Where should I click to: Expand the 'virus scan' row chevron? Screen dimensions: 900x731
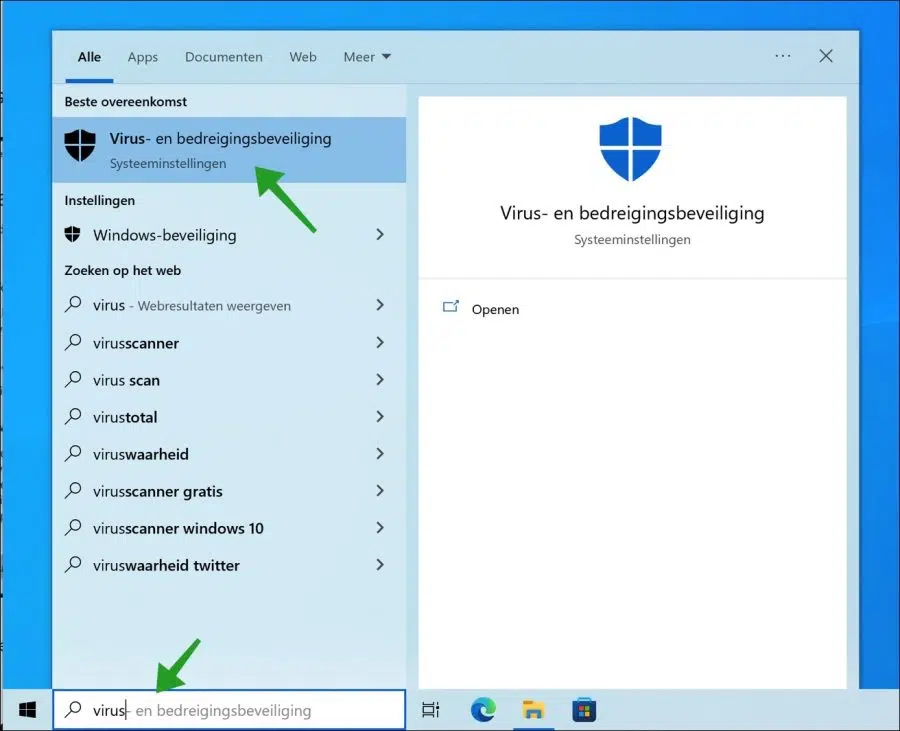[x=379, y=379]
